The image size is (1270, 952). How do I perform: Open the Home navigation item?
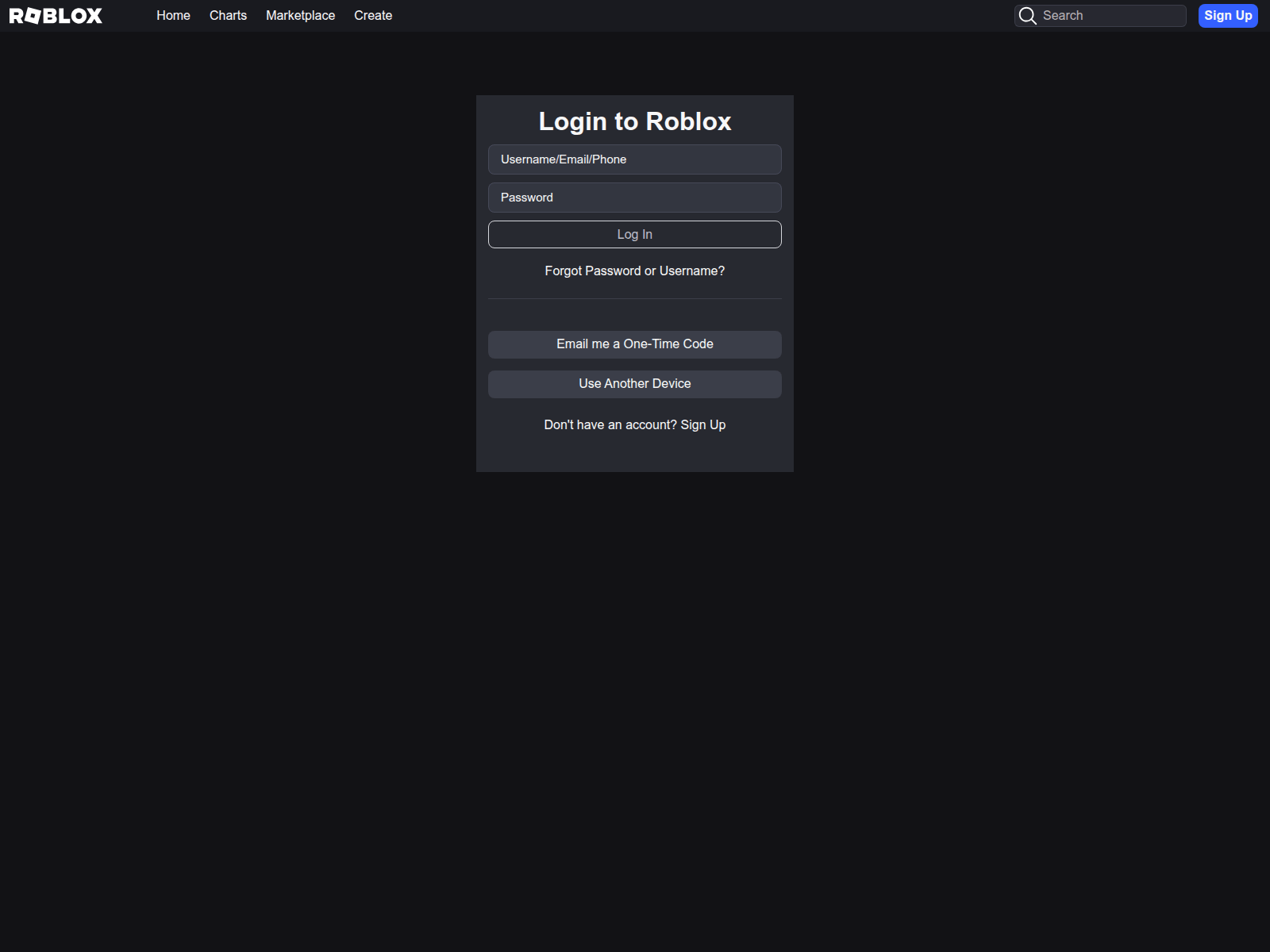tap(173, 15)
